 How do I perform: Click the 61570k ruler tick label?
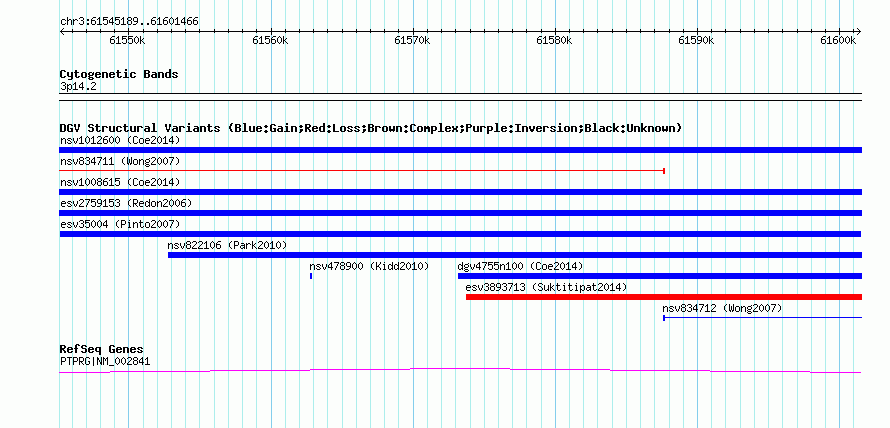tap(413, 40)
